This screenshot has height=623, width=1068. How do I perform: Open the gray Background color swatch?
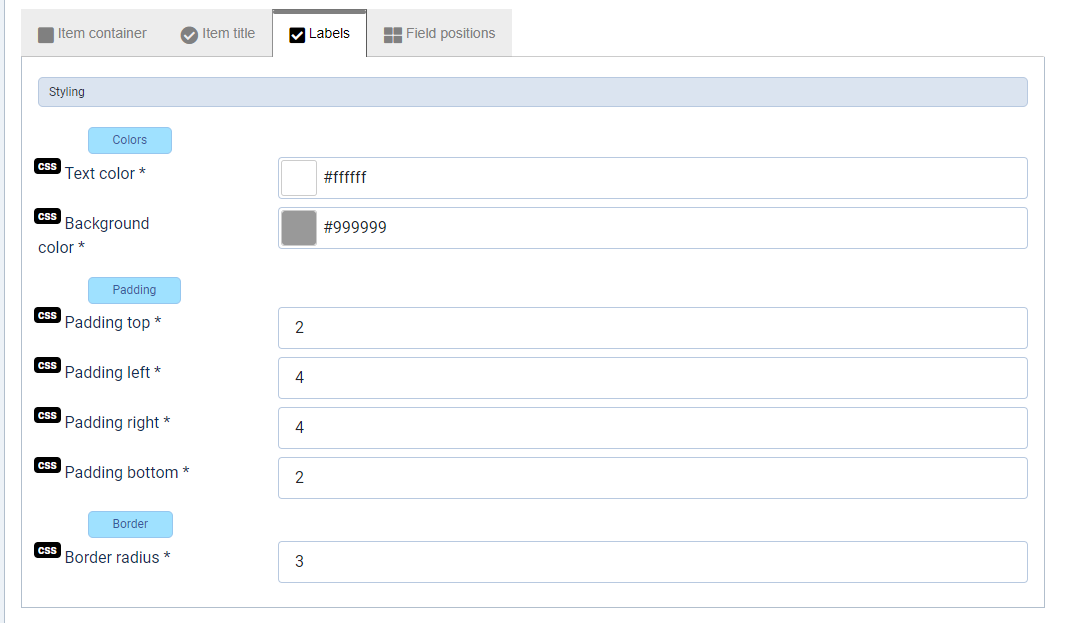299,228
